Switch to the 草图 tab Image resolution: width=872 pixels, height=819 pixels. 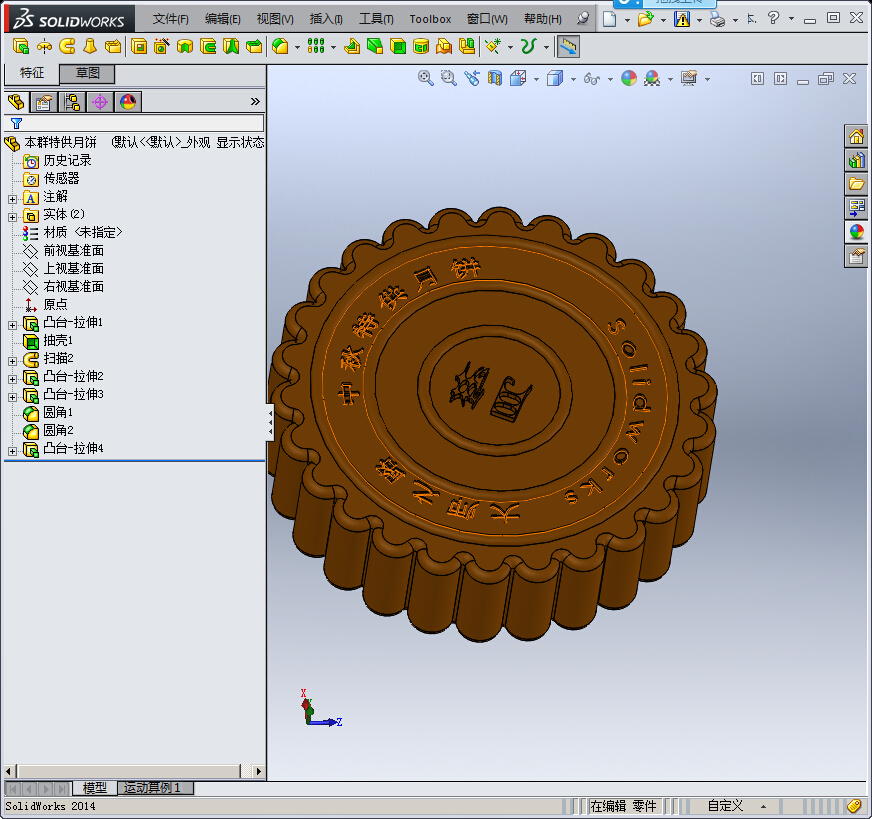(87, 73)
